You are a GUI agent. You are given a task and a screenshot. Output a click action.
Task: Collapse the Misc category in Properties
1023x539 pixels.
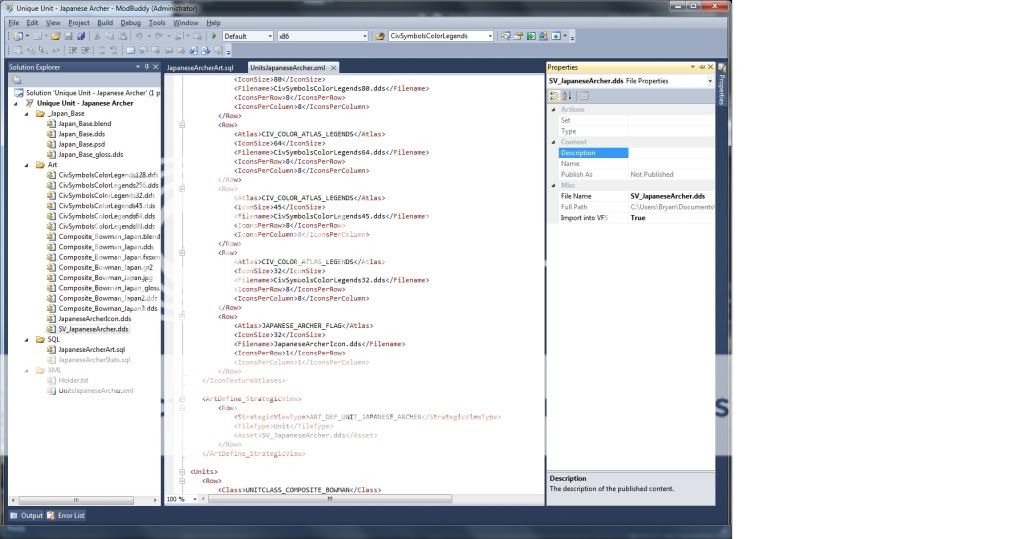click(x=553, y=185)
